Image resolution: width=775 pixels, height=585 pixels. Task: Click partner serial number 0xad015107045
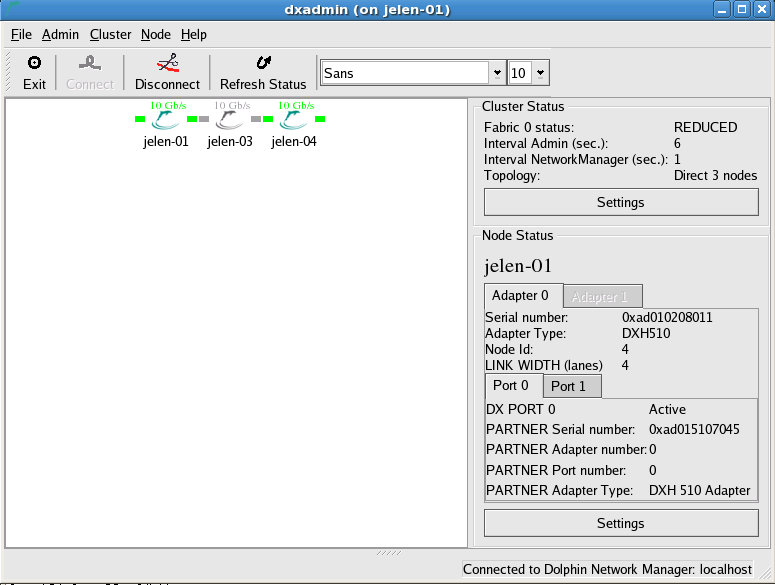694,429
